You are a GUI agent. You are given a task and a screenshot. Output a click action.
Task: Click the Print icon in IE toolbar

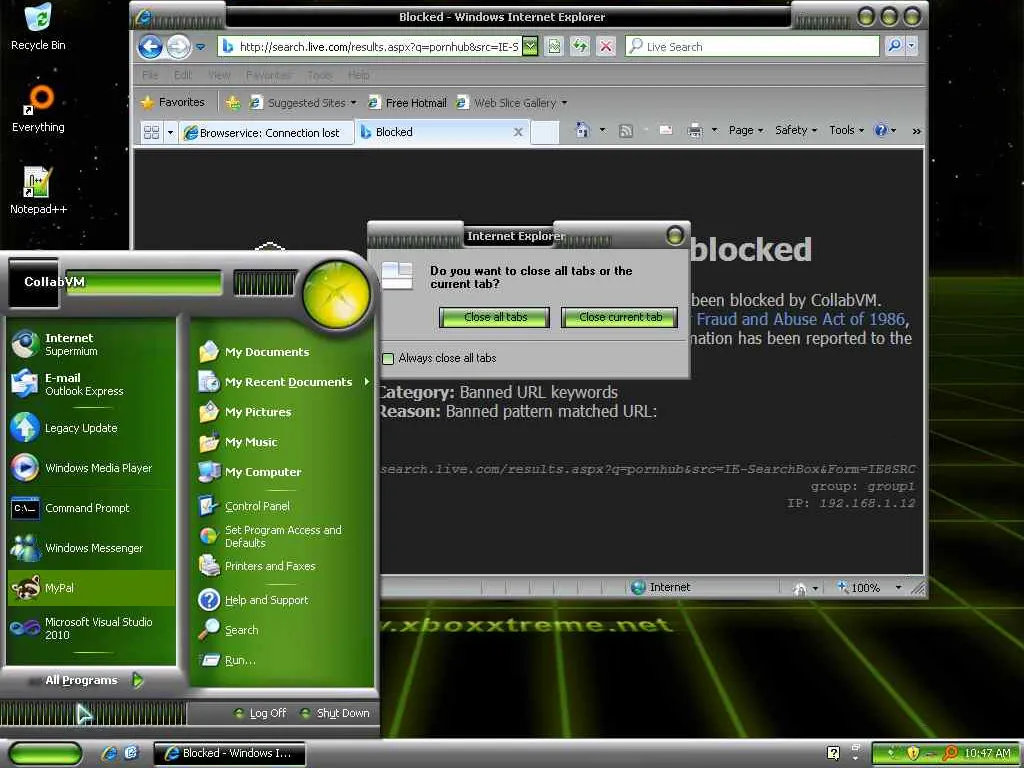click(x=695, y=131)
